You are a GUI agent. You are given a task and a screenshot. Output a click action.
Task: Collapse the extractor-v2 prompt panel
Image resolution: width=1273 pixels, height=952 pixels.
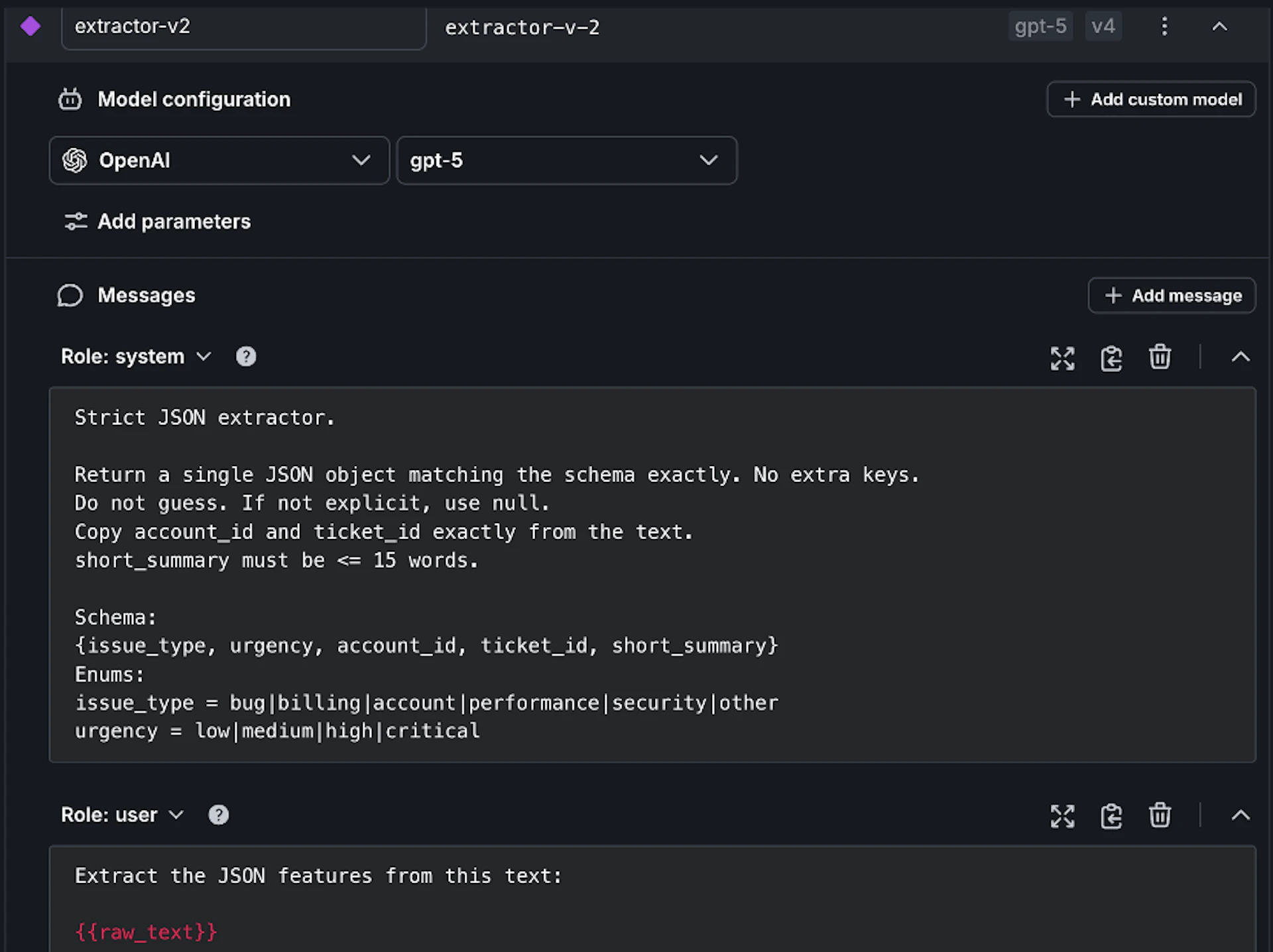(x=1219, y=27)
